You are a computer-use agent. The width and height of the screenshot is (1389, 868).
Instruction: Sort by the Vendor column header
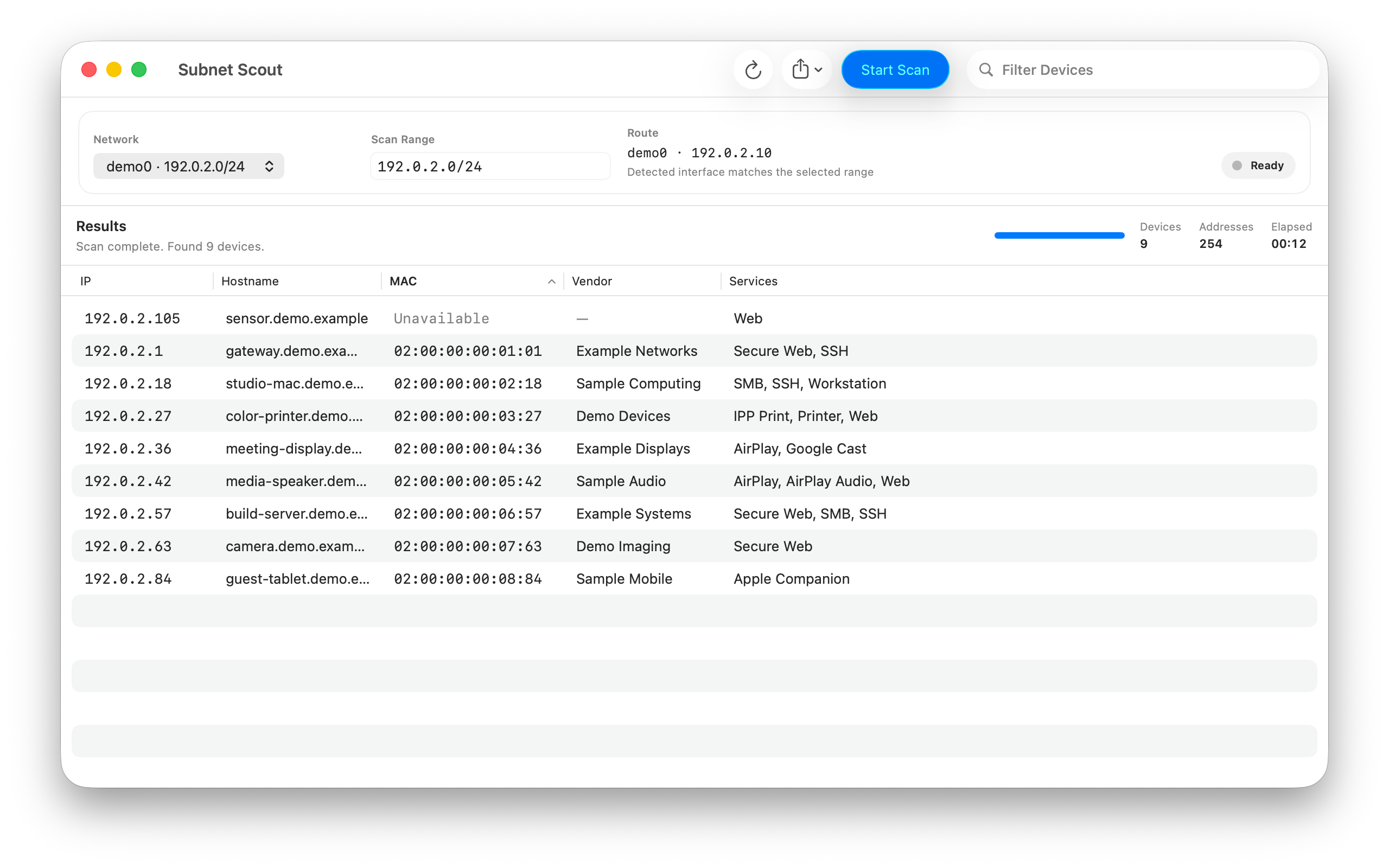click(592, 282)
